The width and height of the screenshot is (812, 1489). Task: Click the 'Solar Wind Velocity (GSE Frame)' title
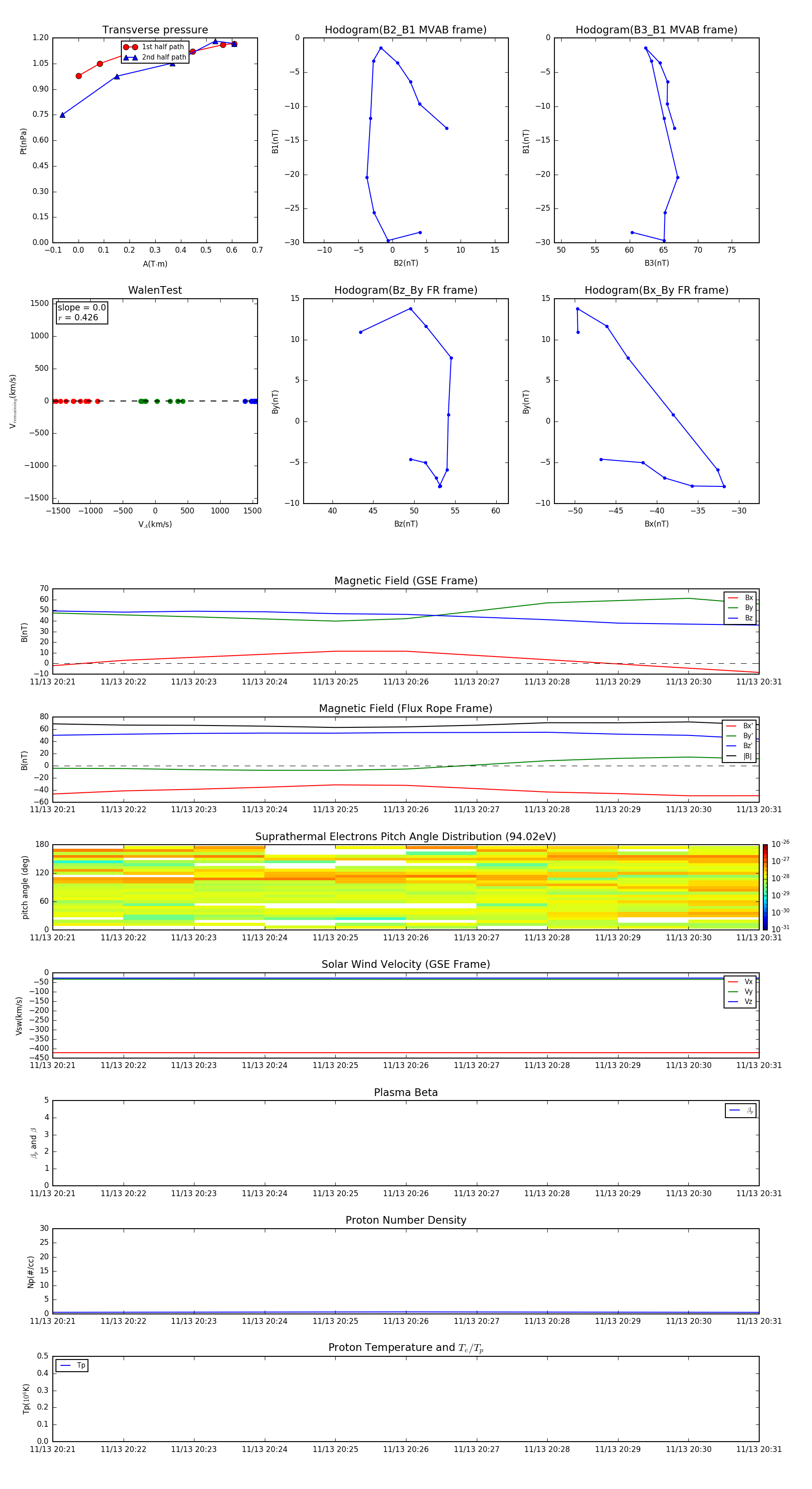406,965
